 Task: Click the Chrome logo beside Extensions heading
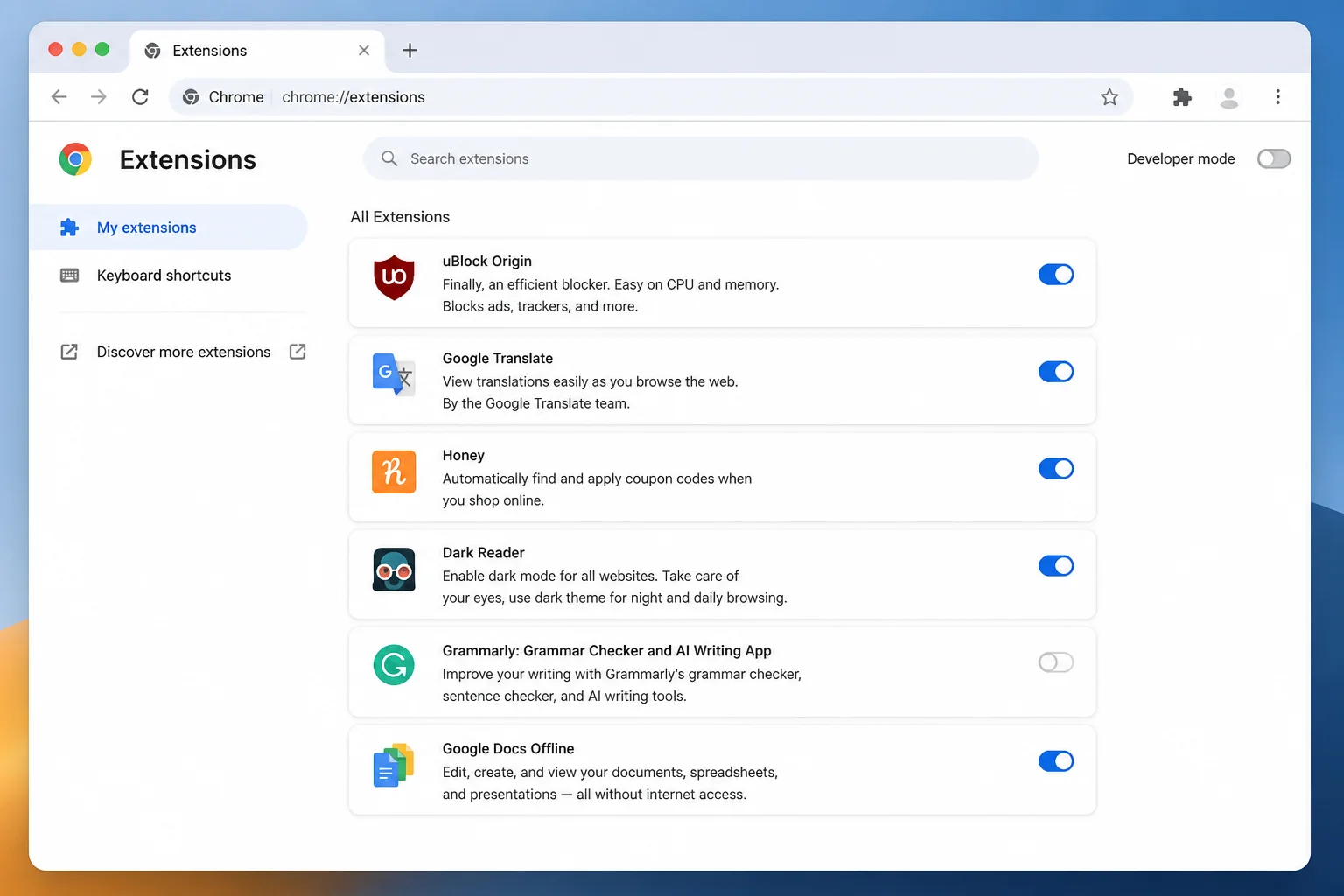pos(75,159)
